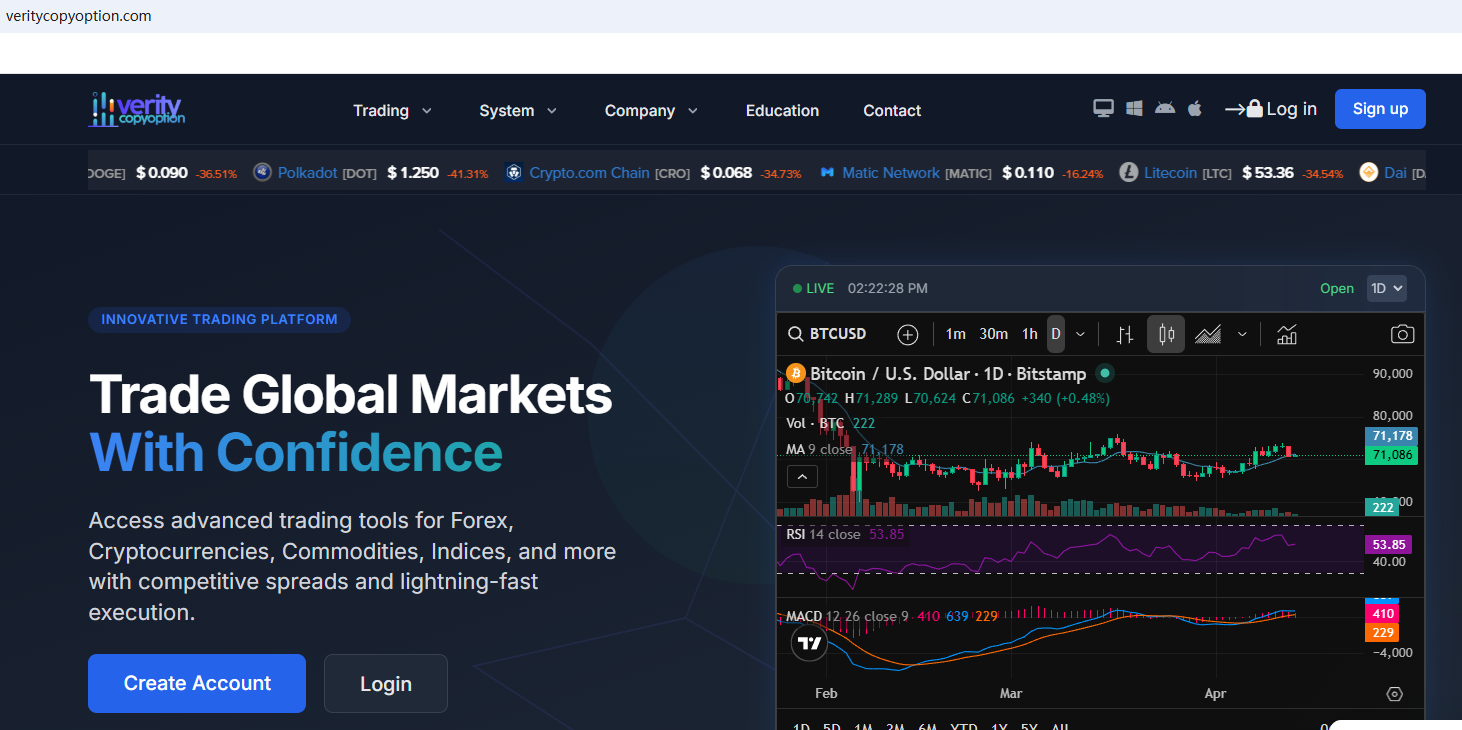The height and width of the screenshot is (730, 1462).
Task: Click the Polkadot link in ticker
Action: (x=308, y=172)
